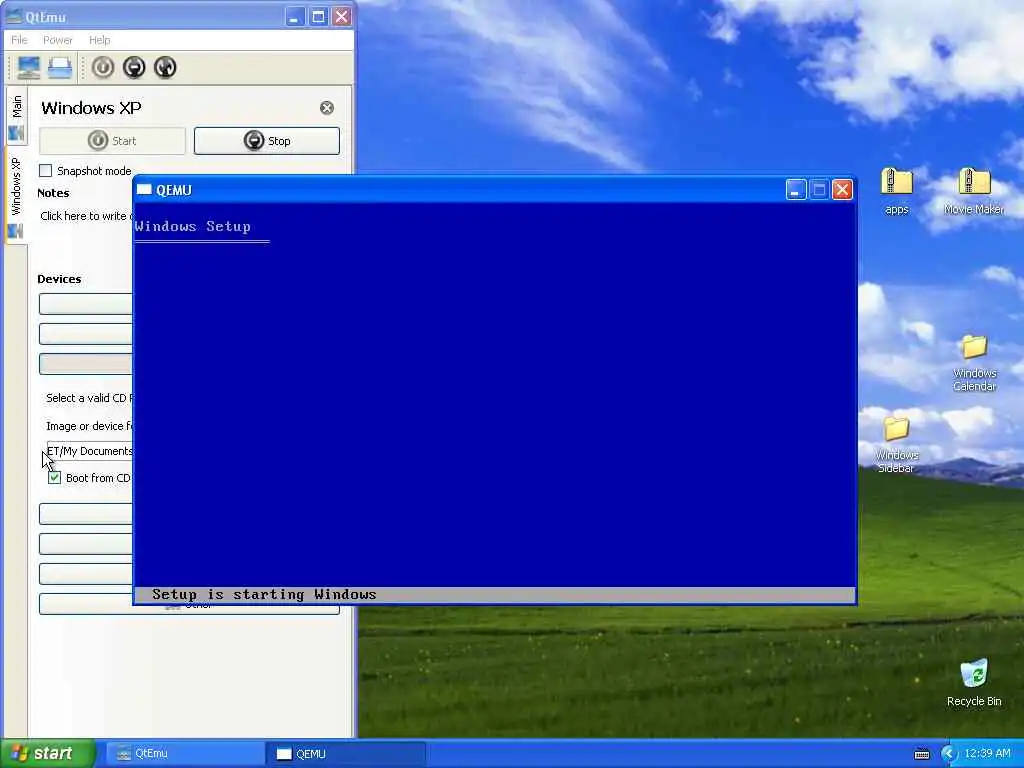Enable the Snapshot mode checkbox
The height and width of the screenshot is (768, 1024).
[x=46, y=170]
